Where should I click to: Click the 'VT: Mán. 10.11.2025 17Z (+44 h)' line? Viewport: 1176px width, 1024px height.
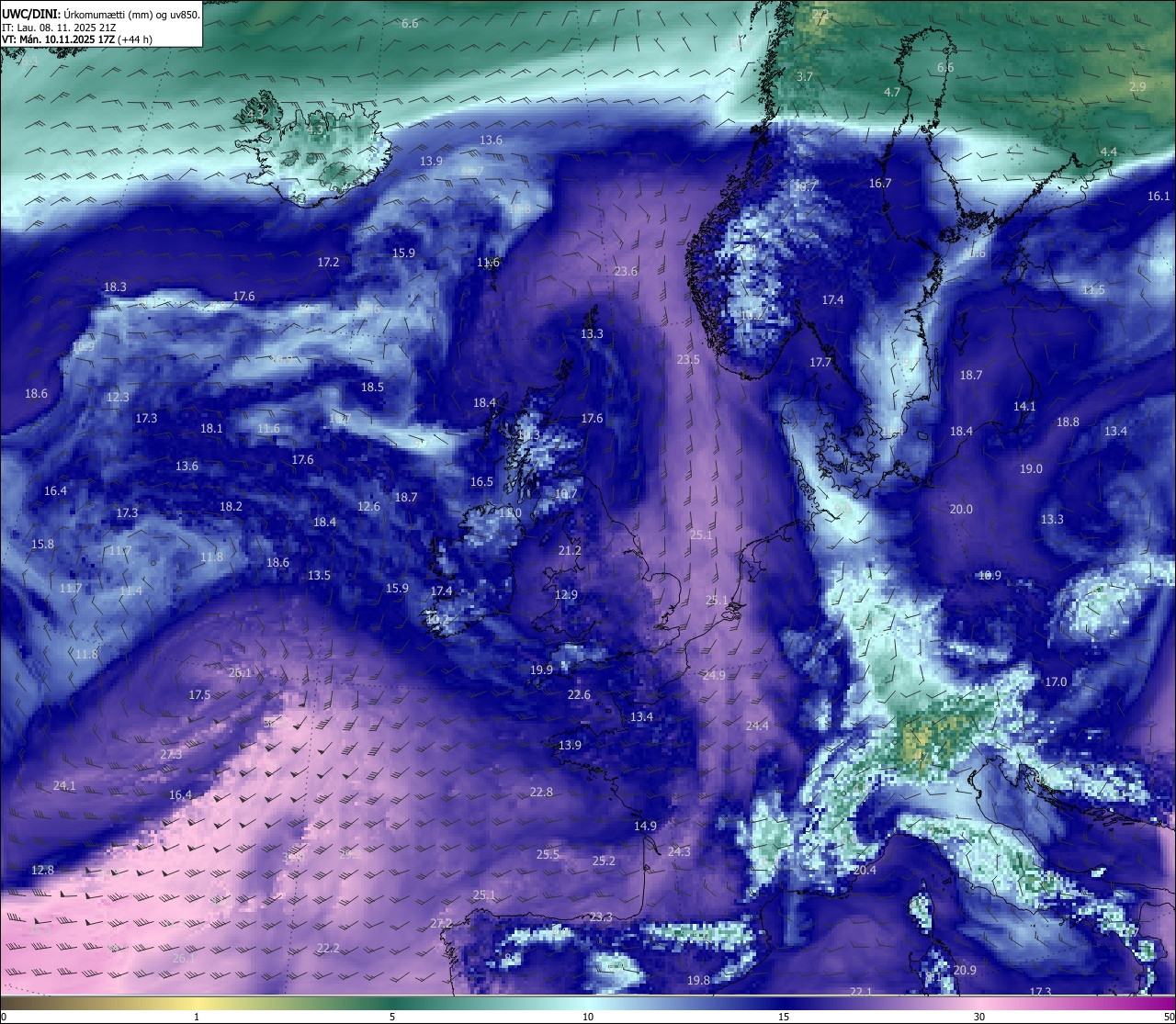[x=77, y=39]
